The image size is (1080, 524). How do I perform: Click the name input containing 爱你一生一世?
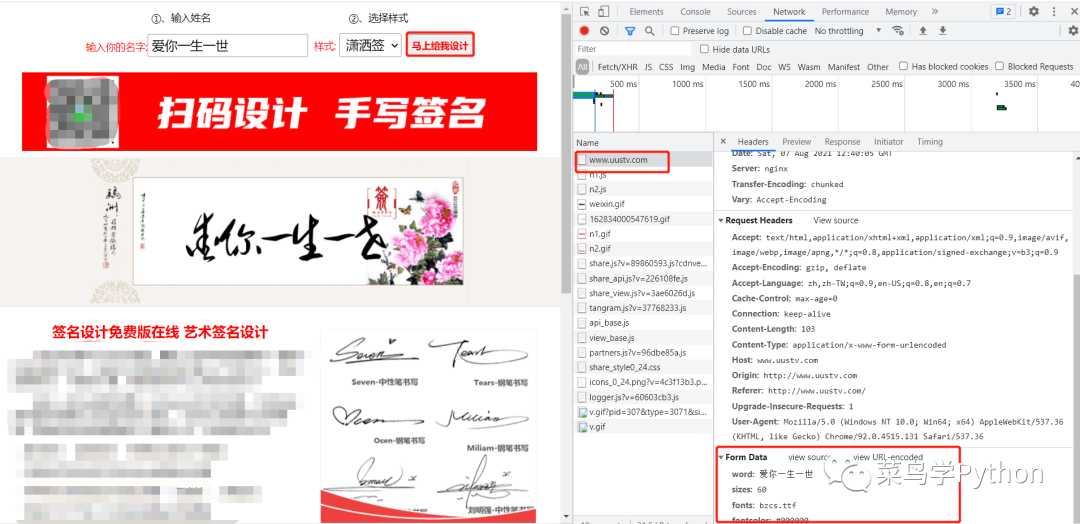227,46
